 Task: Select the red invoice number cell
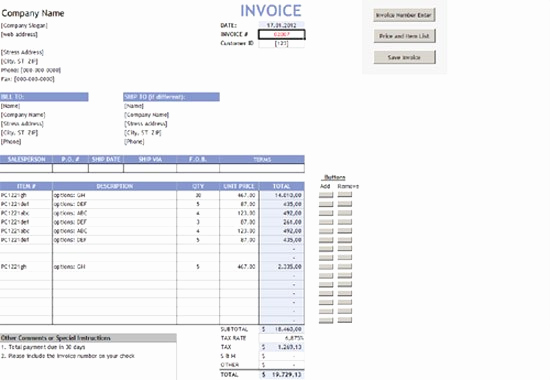pos(281,34)
